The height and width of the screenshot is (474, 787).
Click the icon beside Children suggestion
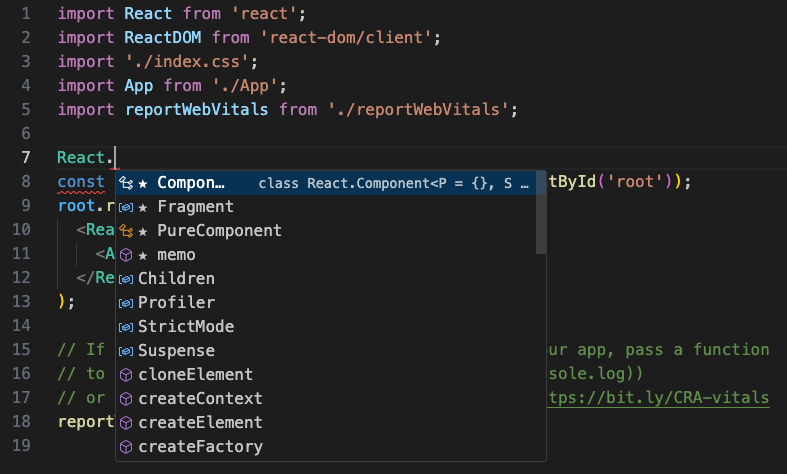[x=127, y=279]
